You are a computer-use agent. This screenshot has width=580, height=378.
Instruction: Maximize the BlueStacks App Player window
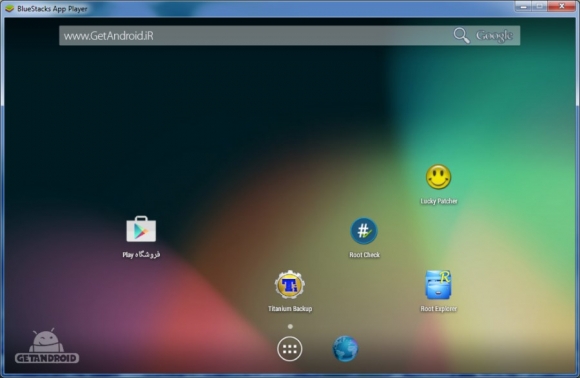coord(540,6)
